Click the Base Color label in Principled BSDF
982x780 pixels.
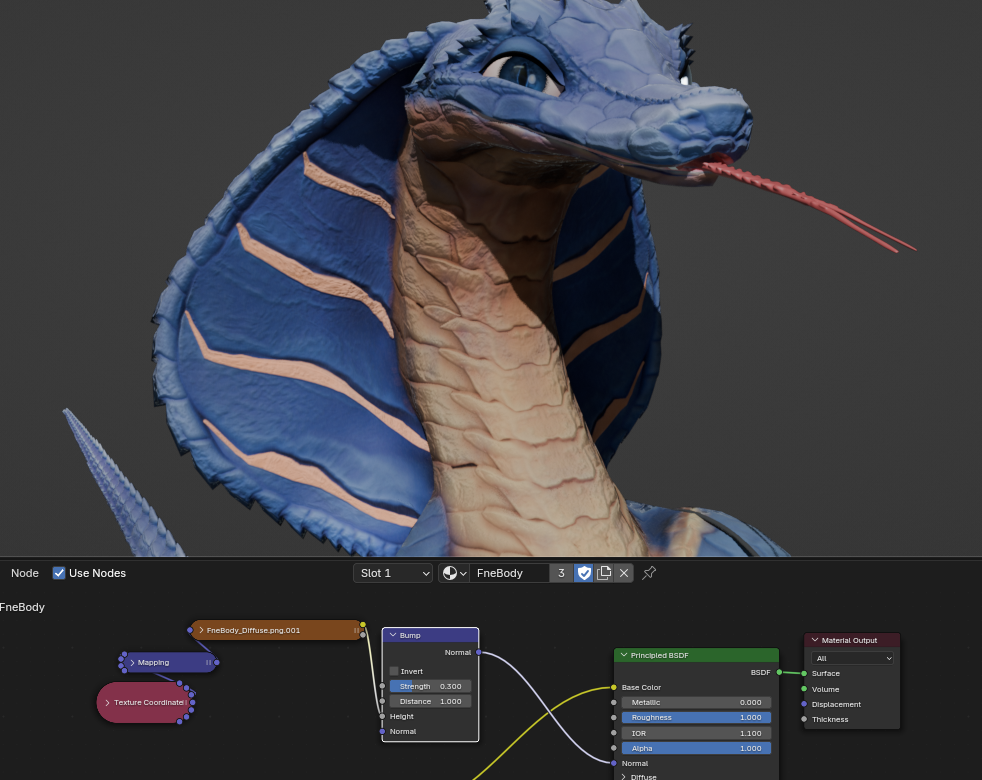pos(641,687)
